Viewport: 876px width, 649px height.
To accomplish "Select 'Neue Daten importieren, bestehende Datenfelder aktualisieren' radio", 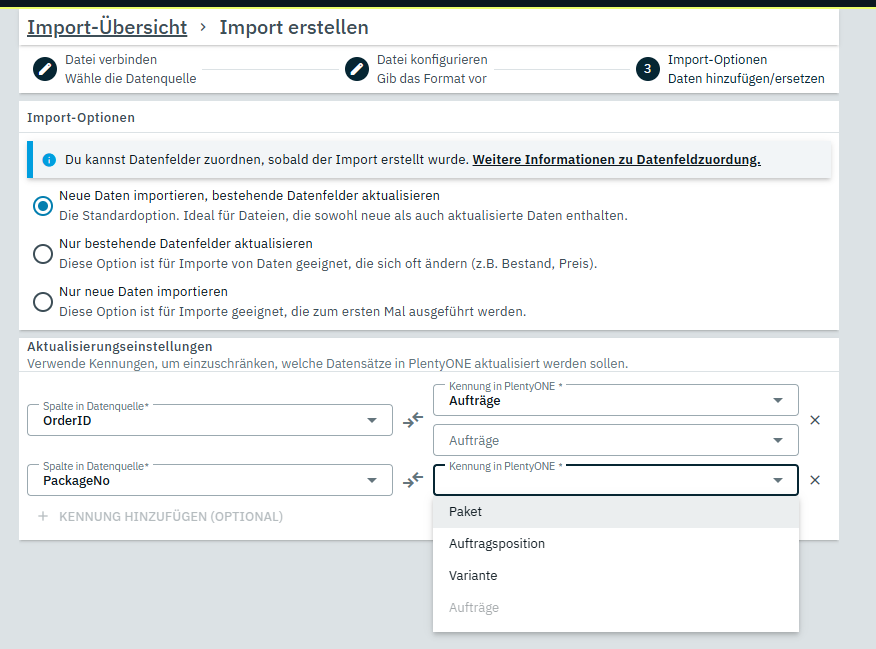I will [43, 206].
